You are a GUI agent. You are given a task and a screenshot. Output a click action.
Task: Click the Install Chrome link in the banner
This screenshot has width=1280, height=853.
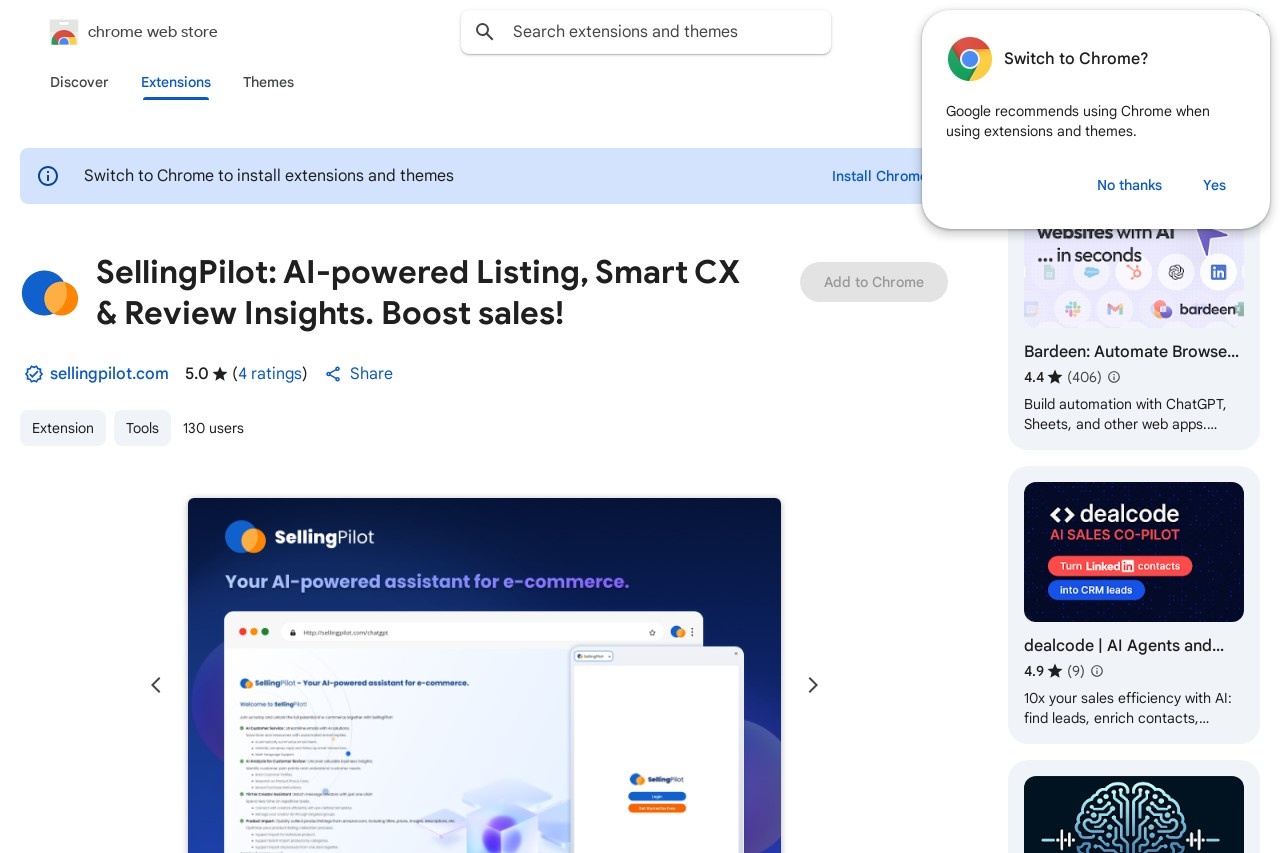[x=877, y=176]
